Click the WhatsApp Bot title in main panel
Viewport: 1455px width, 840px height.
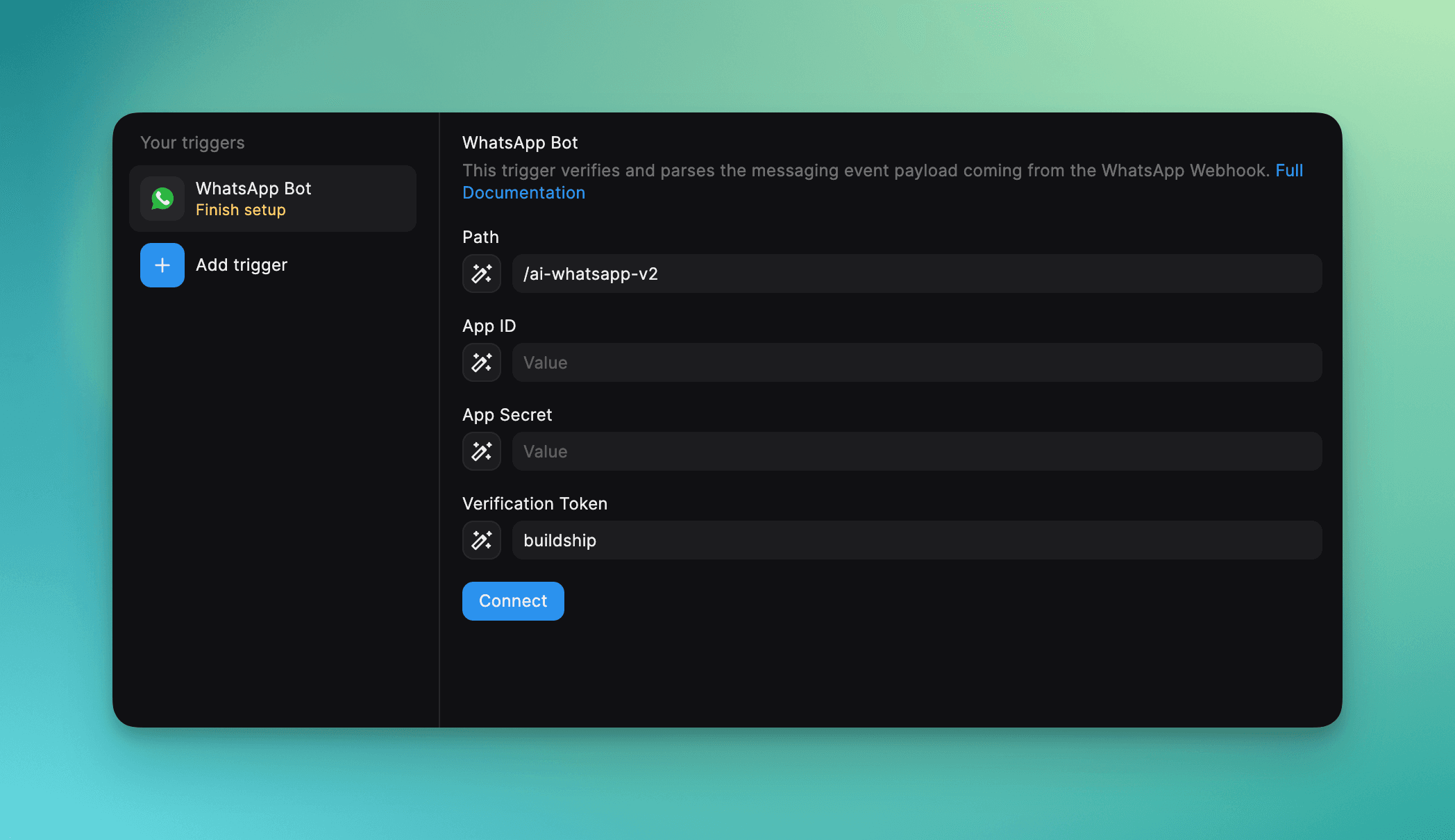click(520, 142)
